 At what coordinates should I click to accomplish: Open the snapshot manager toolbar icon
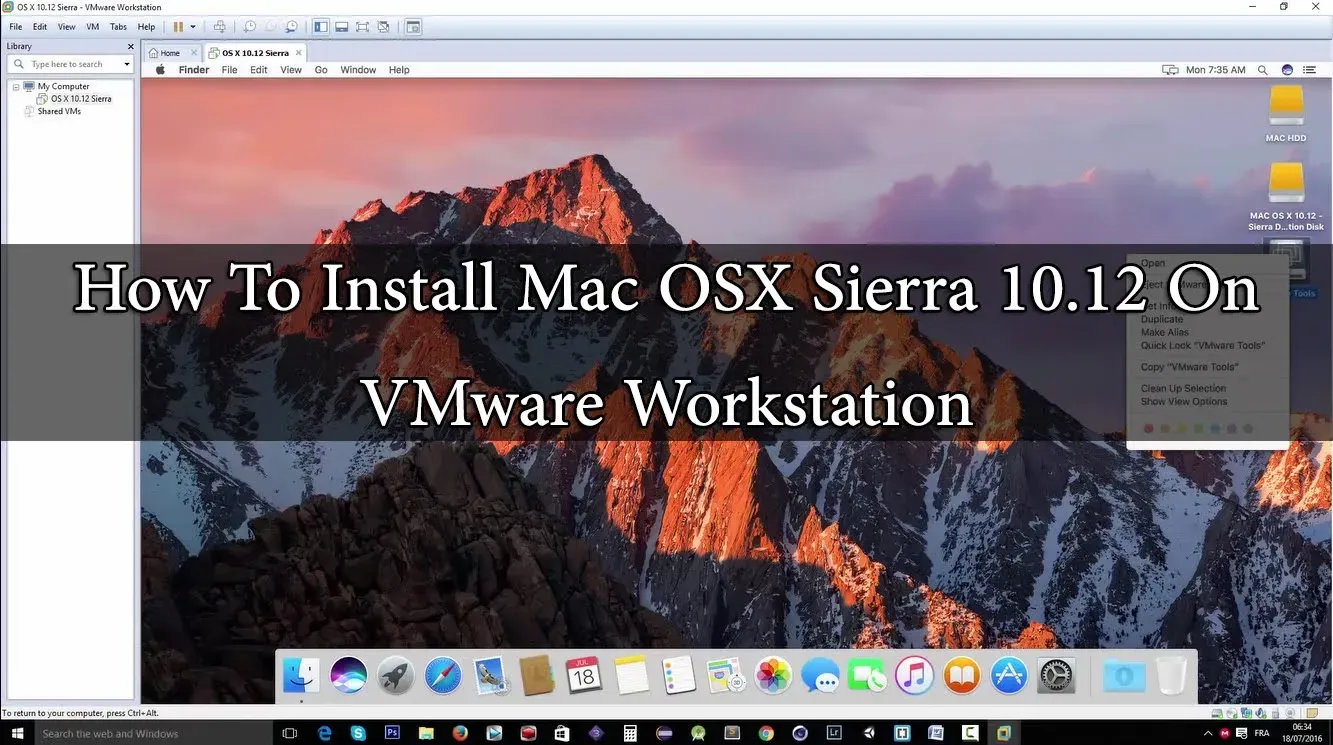[x=291, y=27]
